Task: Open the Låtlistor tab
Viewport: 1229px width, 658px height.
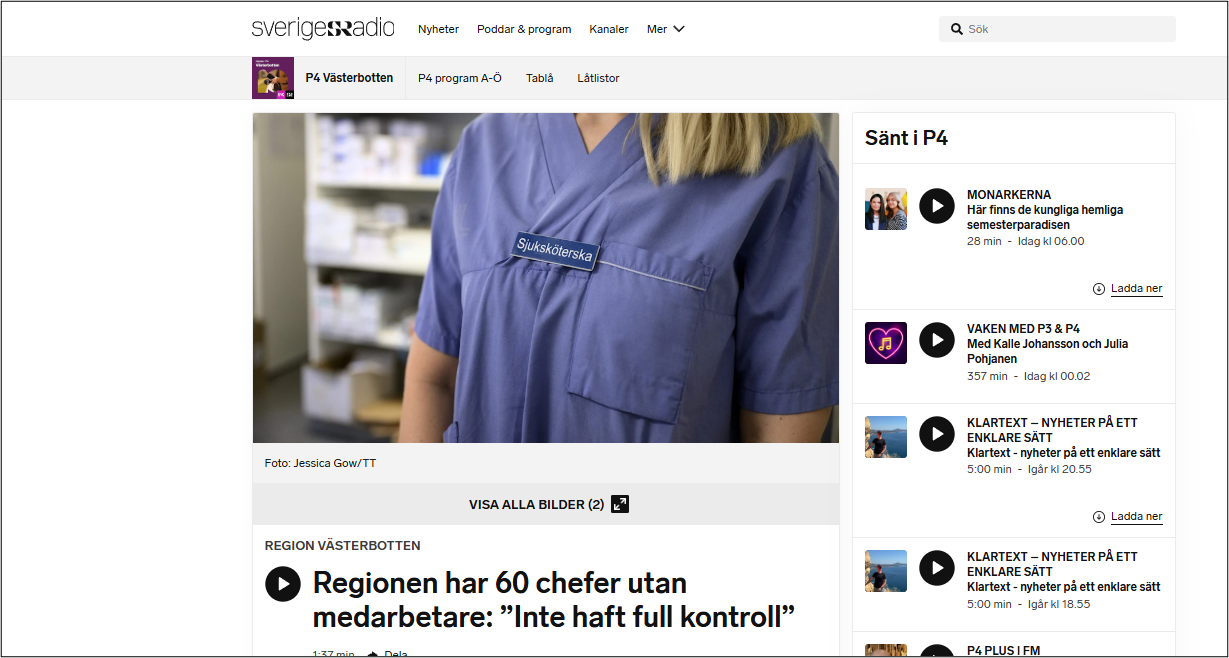Action: (598, 78)
